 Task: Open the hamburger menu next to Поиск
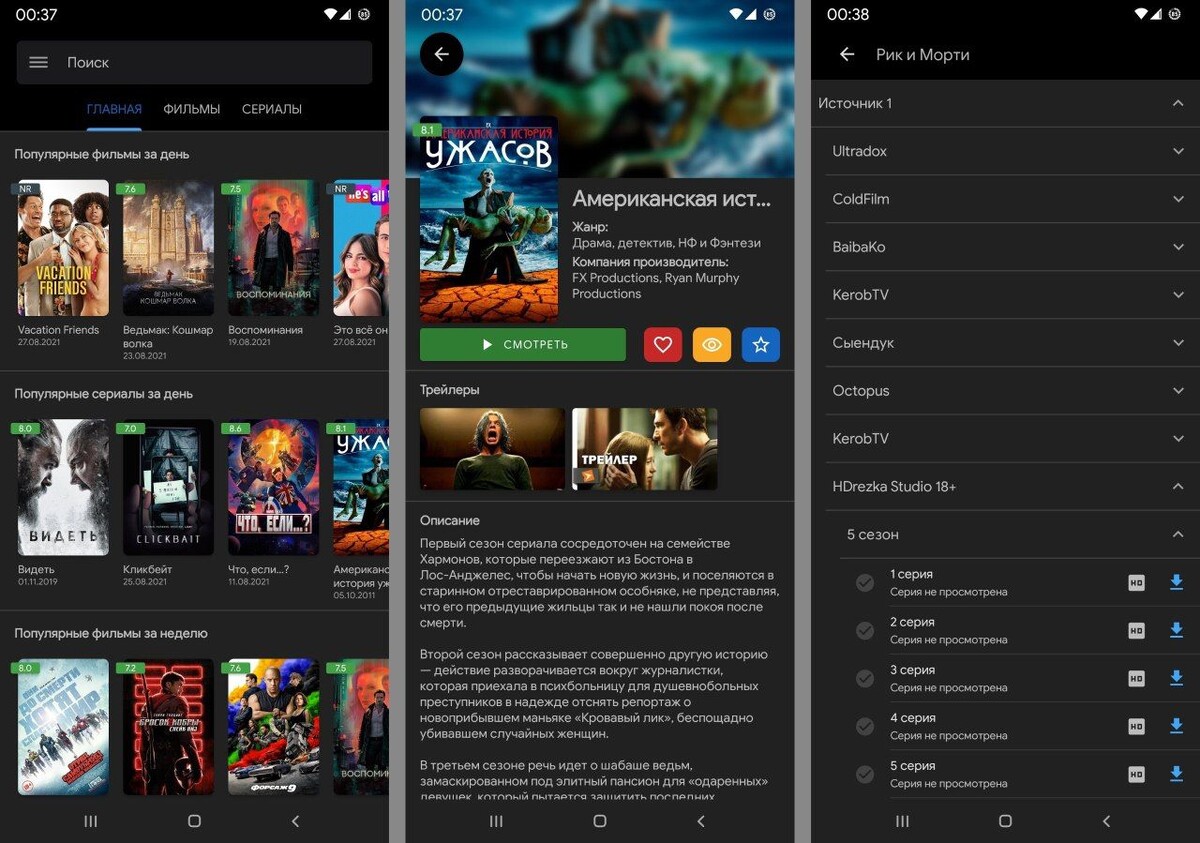(38, 61)
